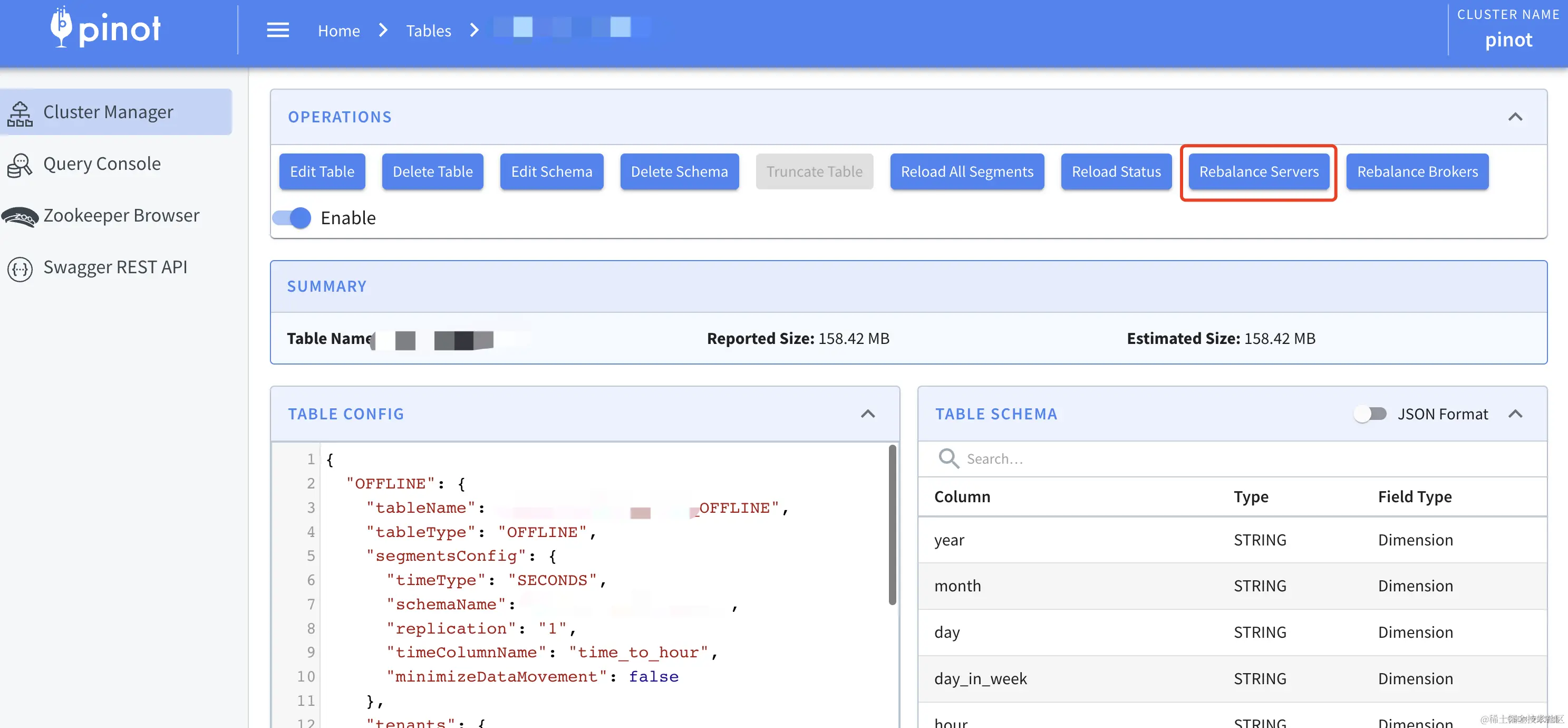Click the Edit Schema button
Image resolution: width=1568 pixels, height=728 pixels.
(551, 172)
